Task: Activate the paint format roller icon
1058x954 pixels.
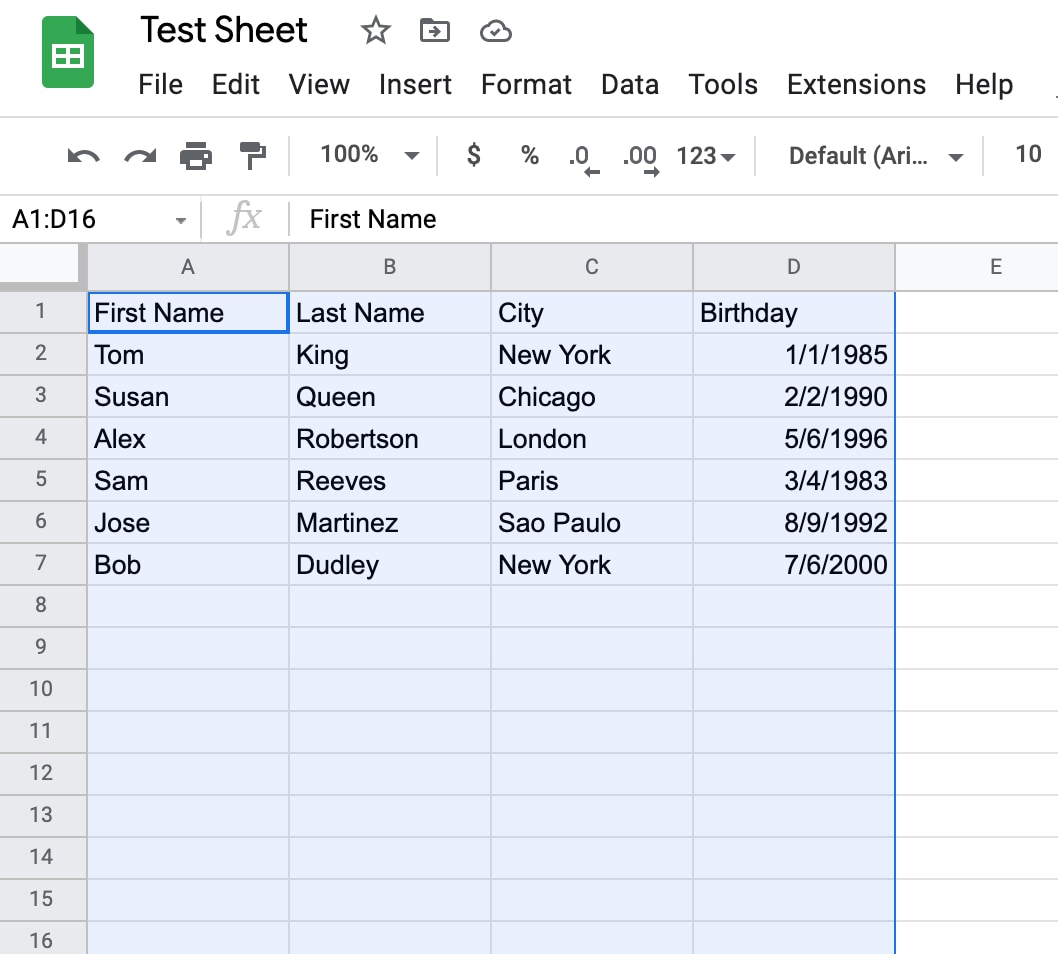Action: tap(253, 156)
